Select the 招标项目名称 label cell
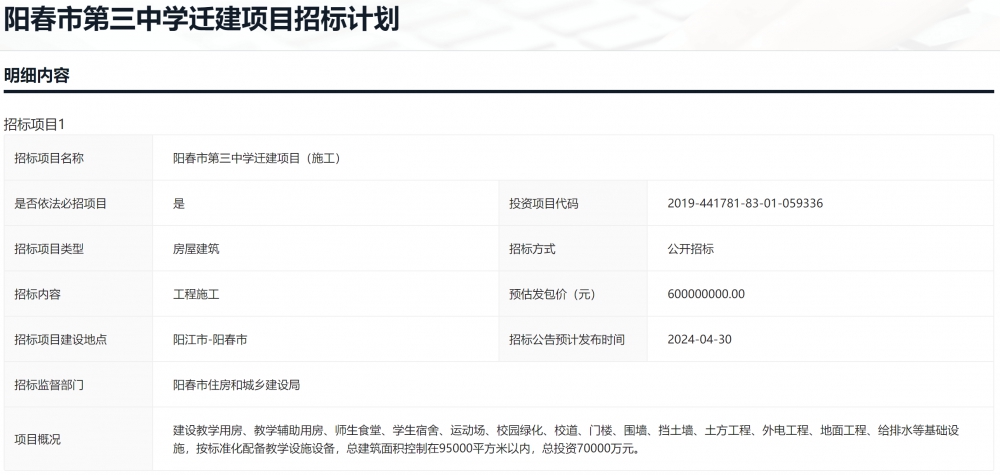The height and width of the screenshot is (475, 1000). 78,158
